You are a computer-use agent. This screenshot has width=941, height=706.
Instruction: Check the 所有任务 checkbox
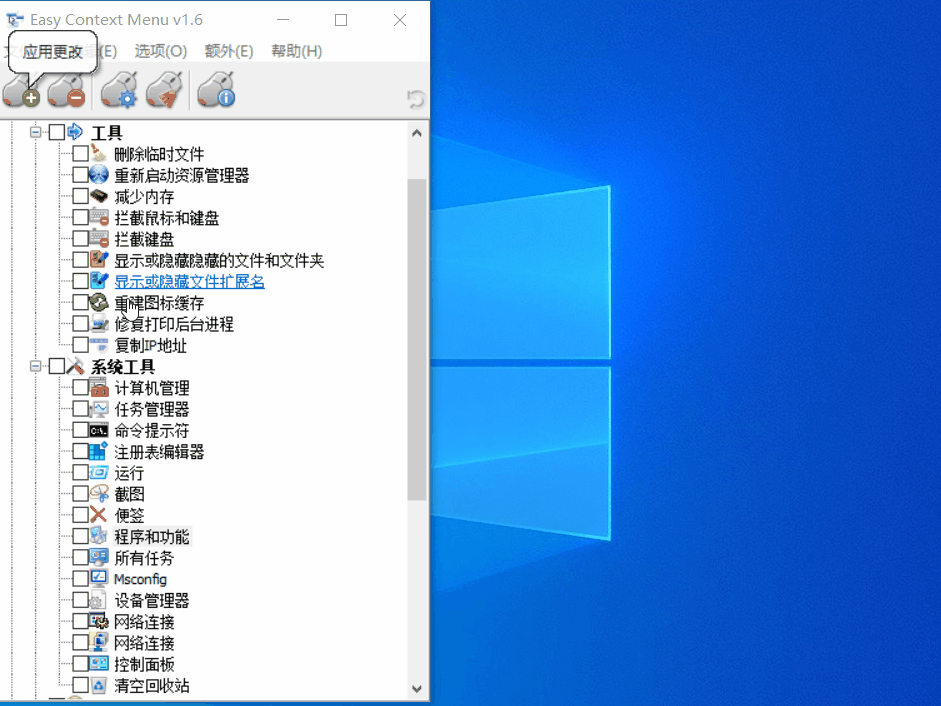pos(80,558)
